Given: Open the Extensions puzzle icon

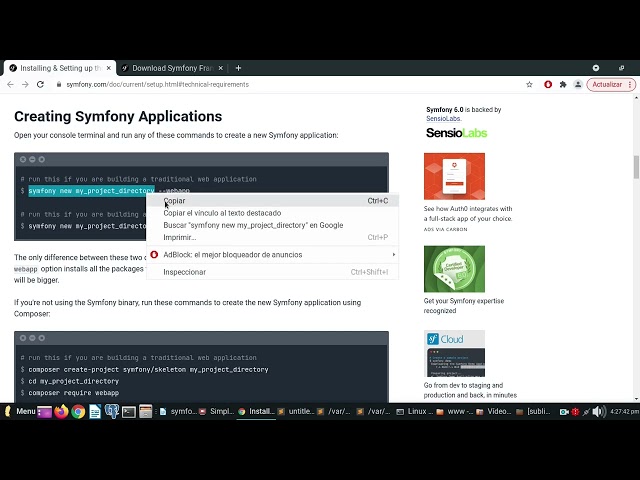Looking at the screenshot, I should pyautogui.click(x=563, y=84).
